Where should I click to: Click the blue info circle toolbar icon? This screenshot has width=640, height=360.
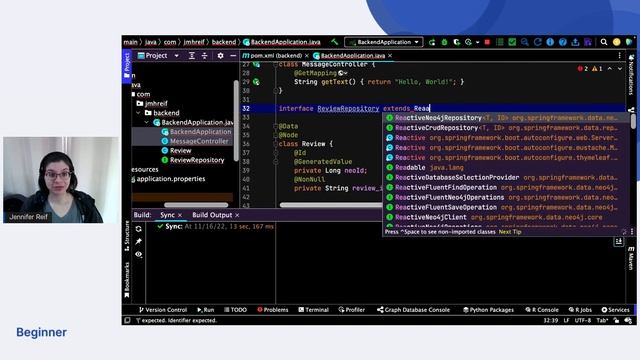point(550,42)
